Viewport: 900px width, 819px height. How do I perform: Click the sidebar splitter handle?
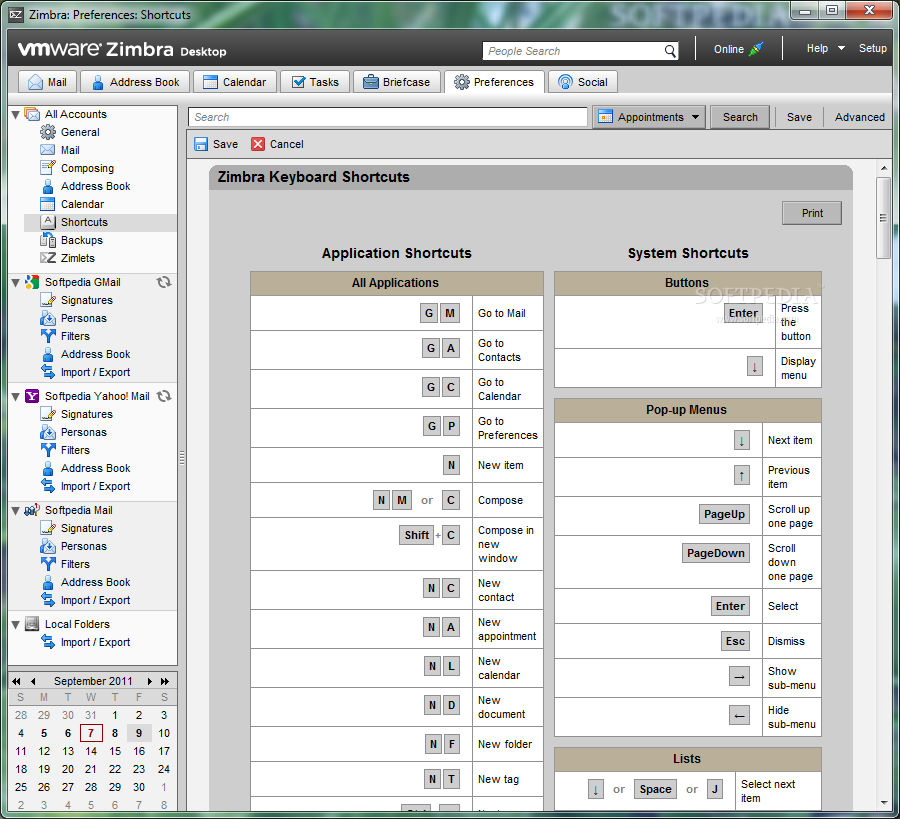coord(182,457)
